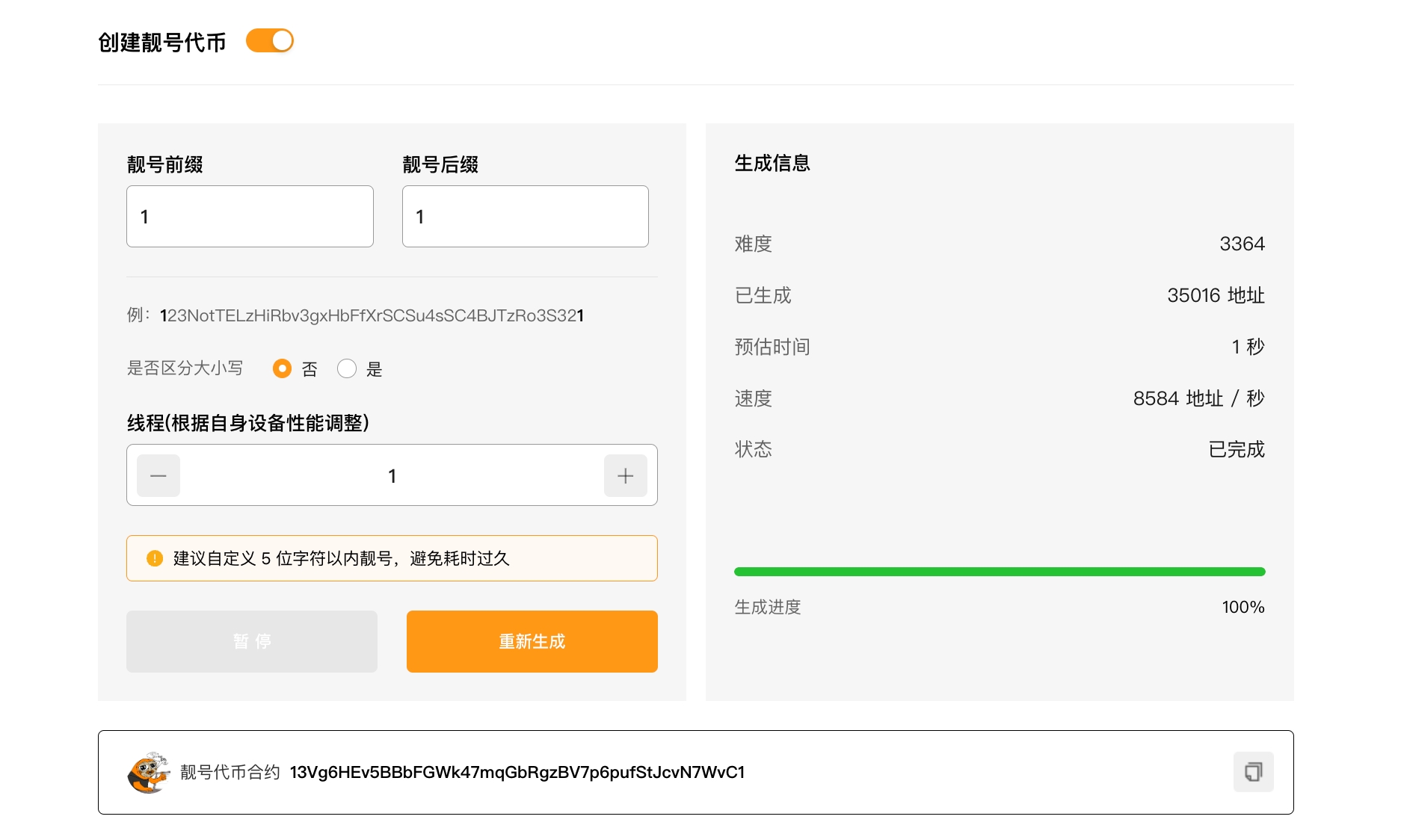Click the 靓号代币合约 address text
The width and height of the screenshot is (1401, 840).
[x=517, y=773]
